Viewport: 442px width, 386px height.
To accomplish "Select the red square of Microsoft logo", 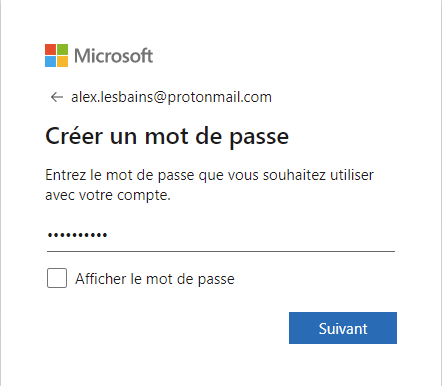I will (x=50, y=49).
